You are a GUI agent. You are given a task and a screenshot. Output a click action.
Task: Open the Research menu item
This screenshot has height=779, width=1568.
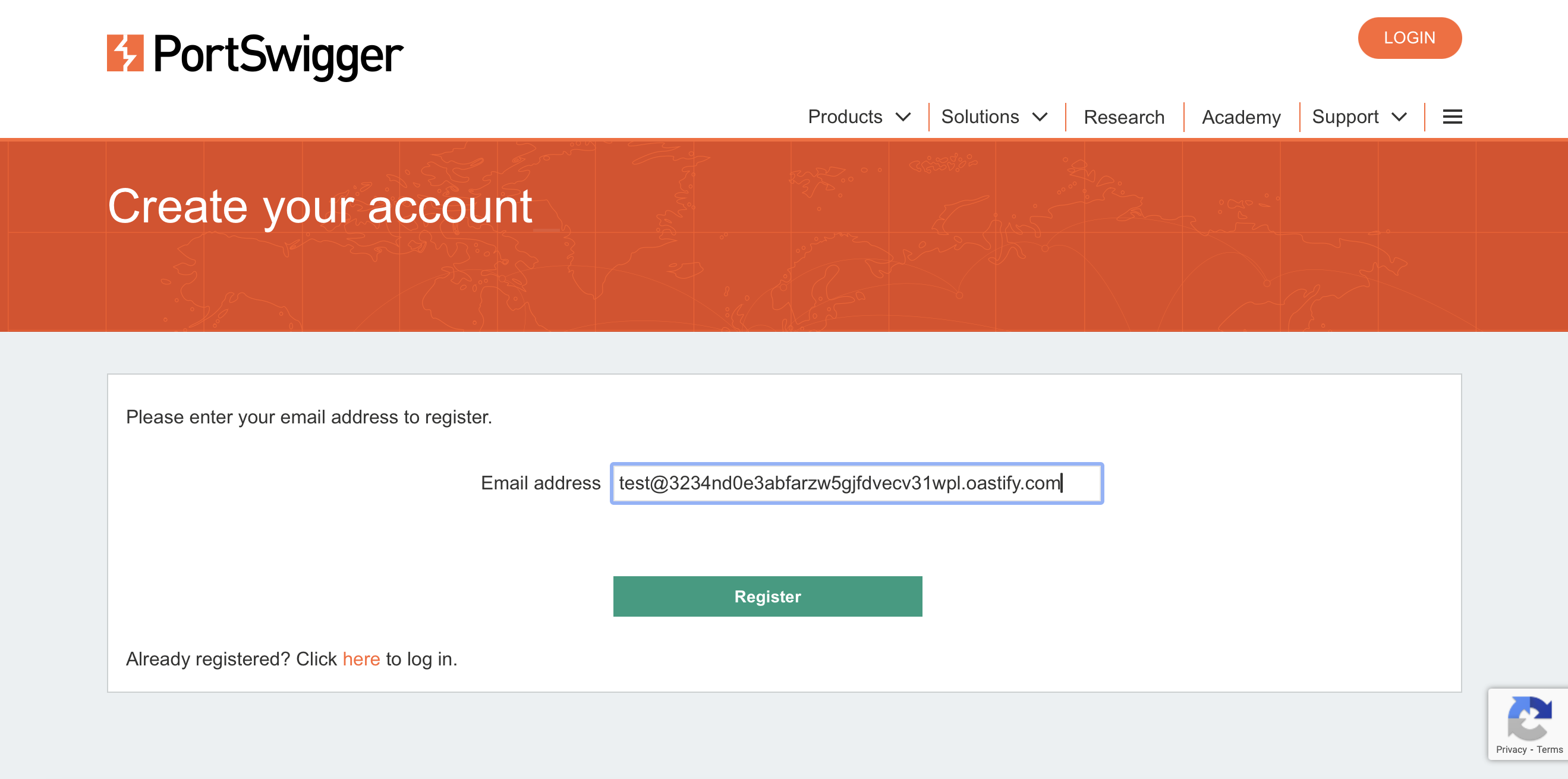click(1123, 117)
